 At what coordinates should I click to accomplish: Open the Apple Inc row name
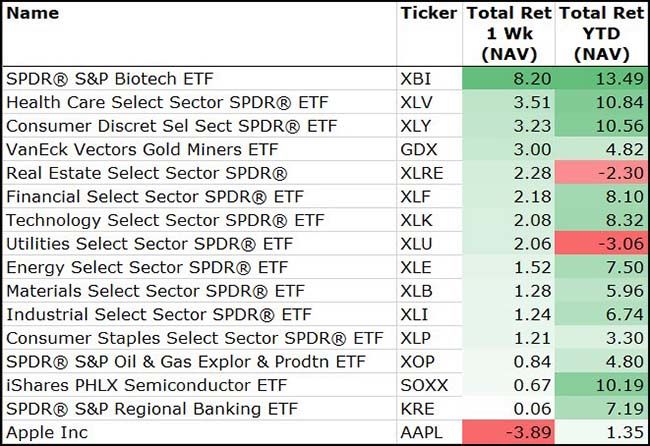pos(48,433)
